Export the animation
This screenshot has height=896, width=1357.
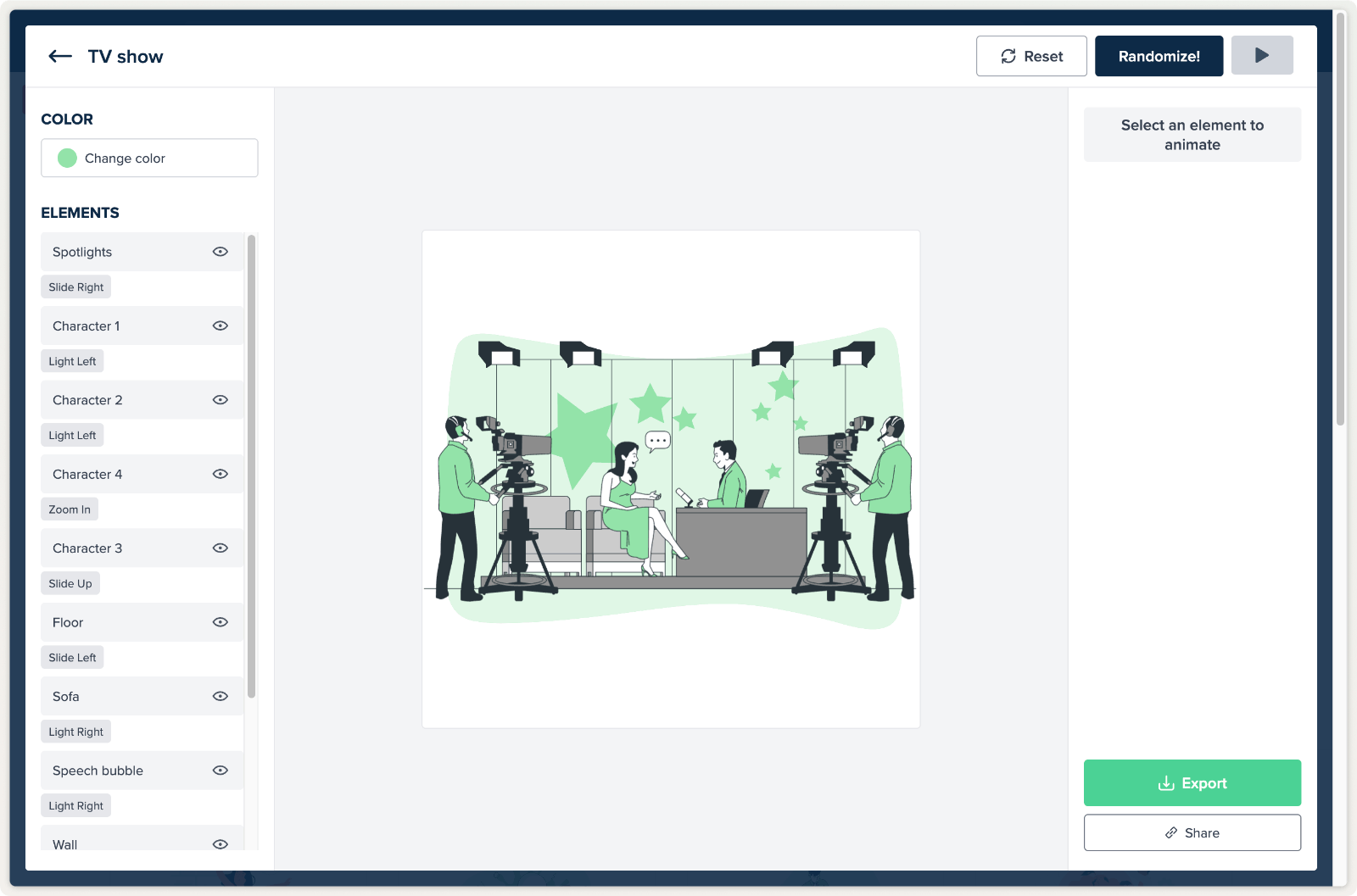[x=1192, y=783]
